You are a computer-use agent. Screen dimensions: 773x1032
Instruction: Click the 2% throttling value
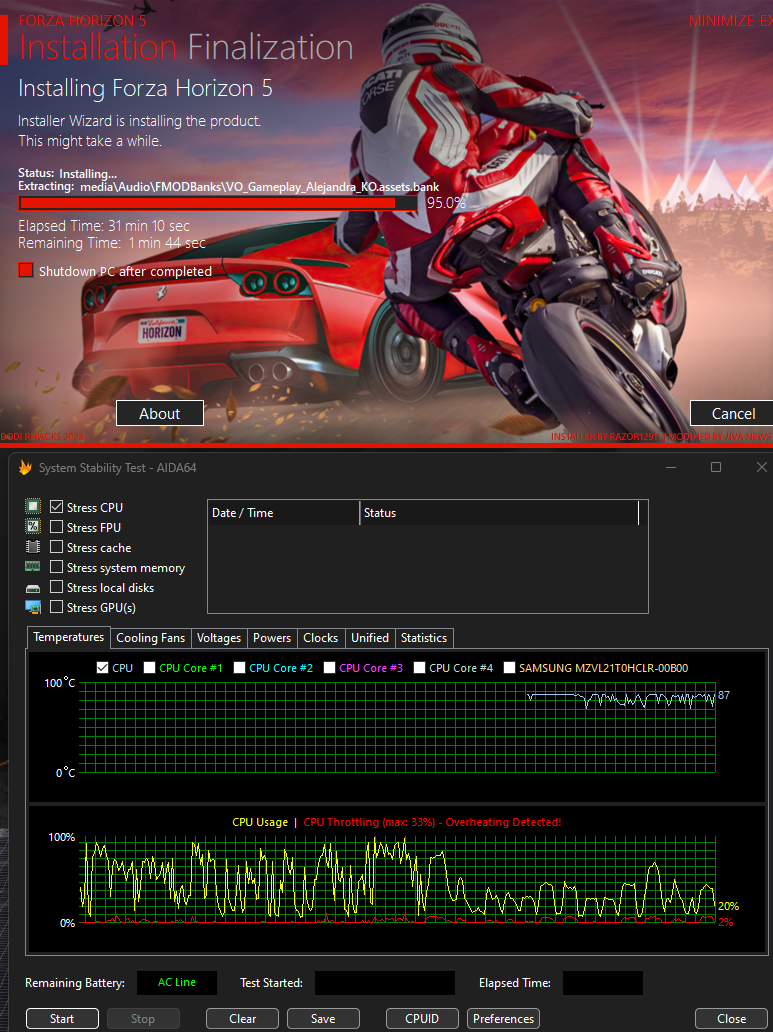click(x=726, y=922)
